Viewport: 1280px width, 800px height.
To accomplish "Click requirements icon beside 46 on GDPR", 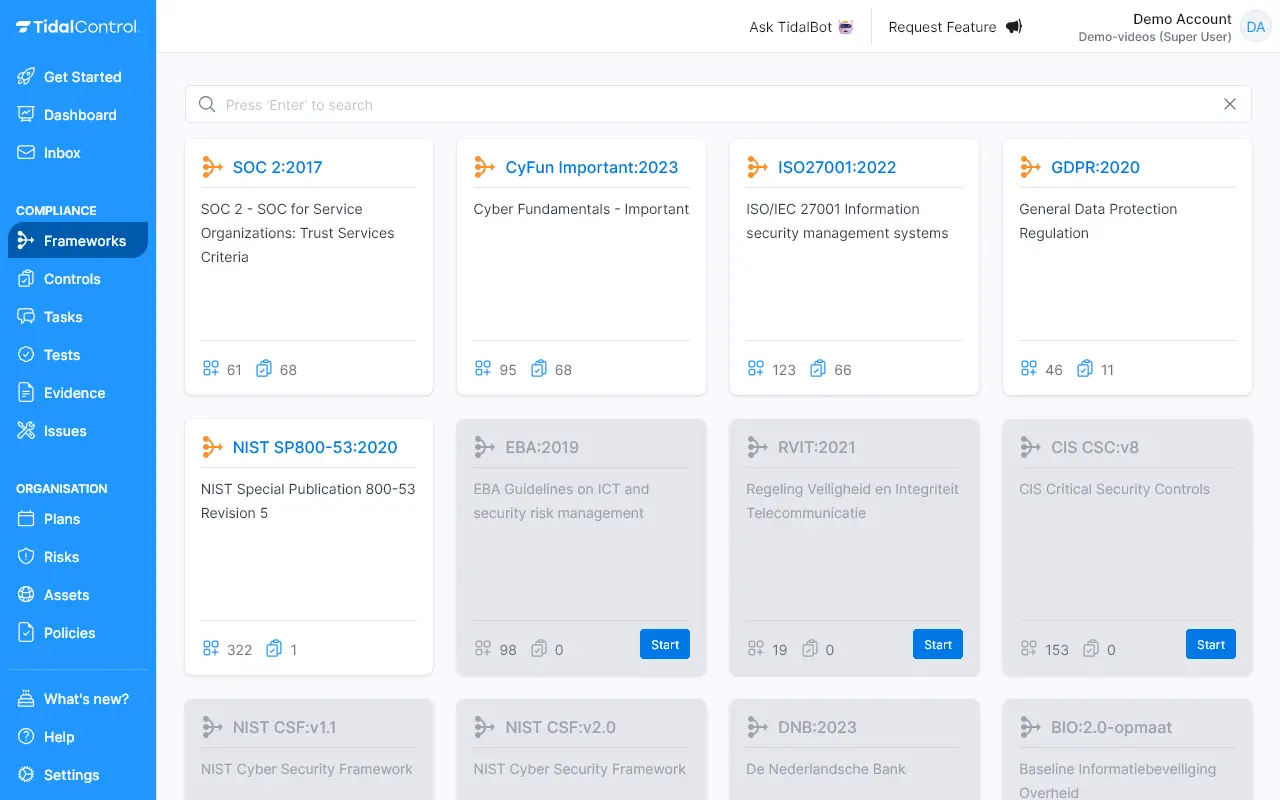I will pyautogui.click(x=1029, y=369).
